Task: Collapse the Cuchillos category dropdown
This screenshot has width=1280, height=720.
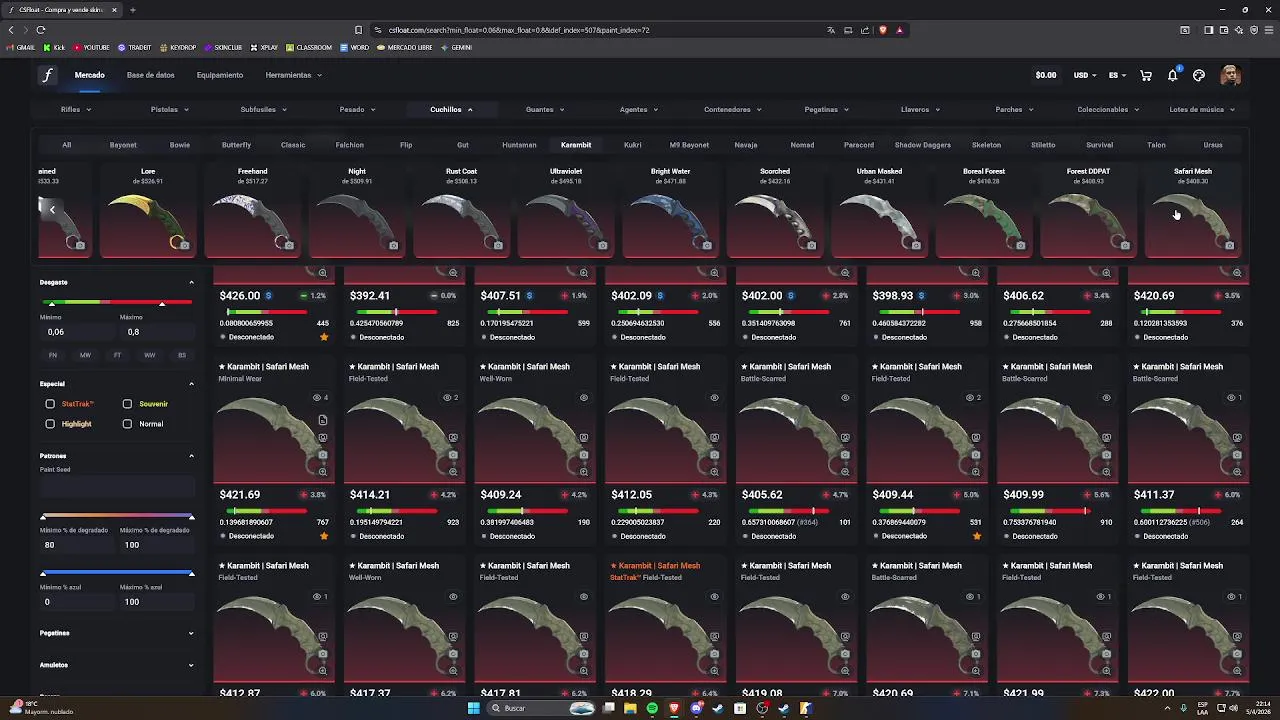Action: coord(451,109)
